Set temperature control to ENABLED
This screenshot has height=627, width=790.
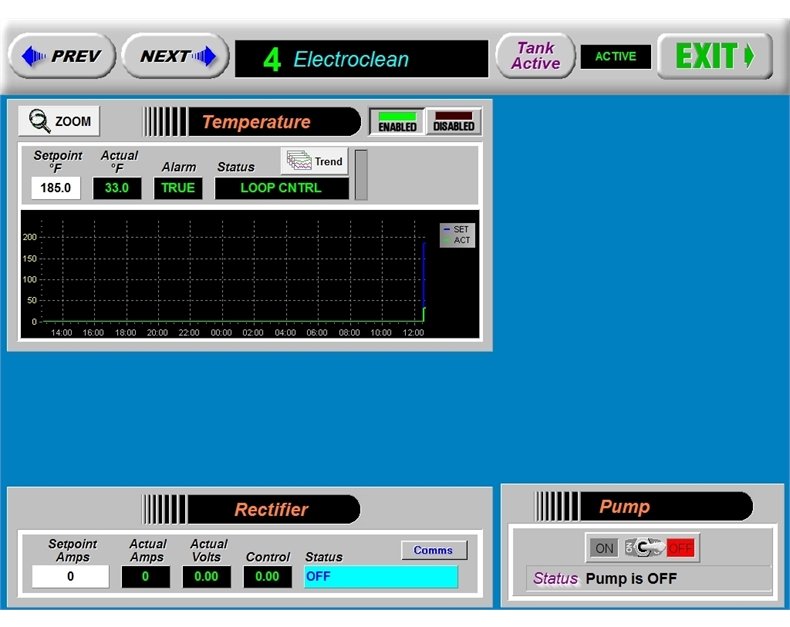397,122
